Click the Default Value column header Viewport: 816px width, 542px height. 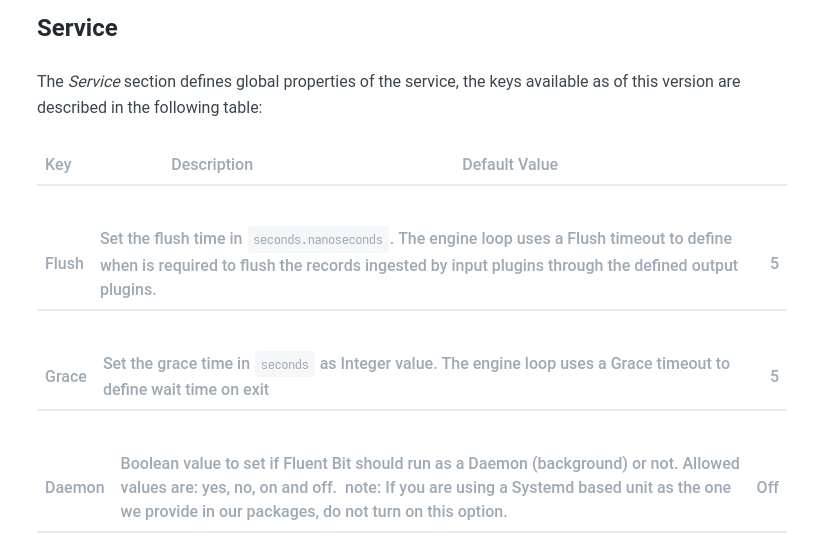tap(510, 164)
